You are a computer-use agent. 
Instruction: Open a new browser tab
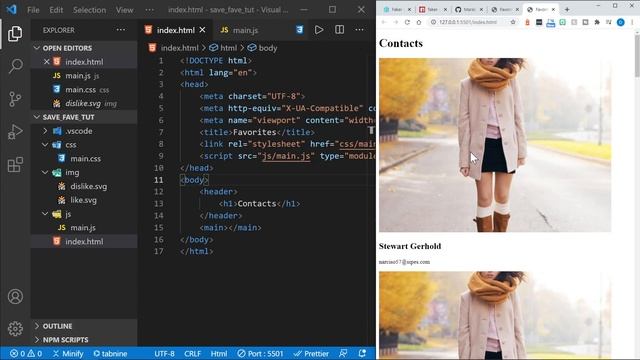567,9
